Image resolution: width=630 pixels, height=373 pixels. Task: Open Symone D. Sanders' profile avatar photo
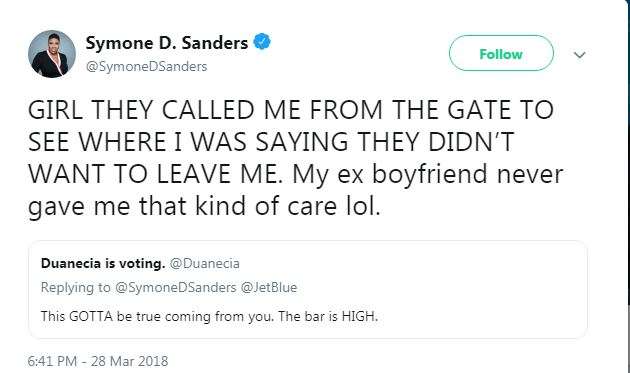[x=52, y=54]
